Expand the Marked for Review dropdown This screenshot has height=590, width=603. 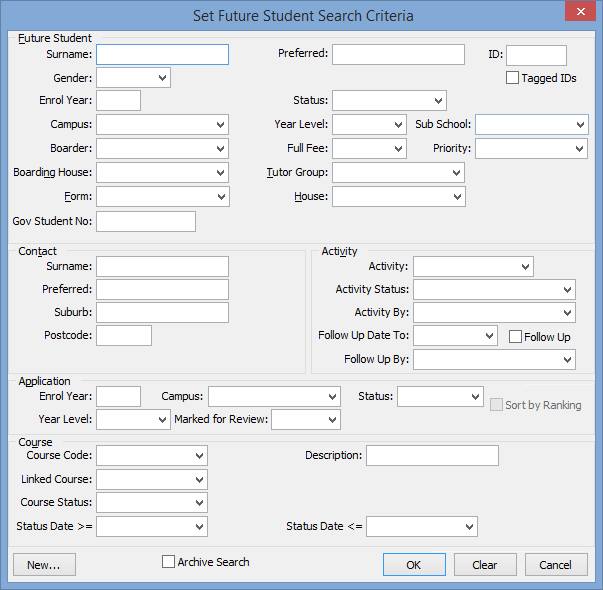(306, 420)
